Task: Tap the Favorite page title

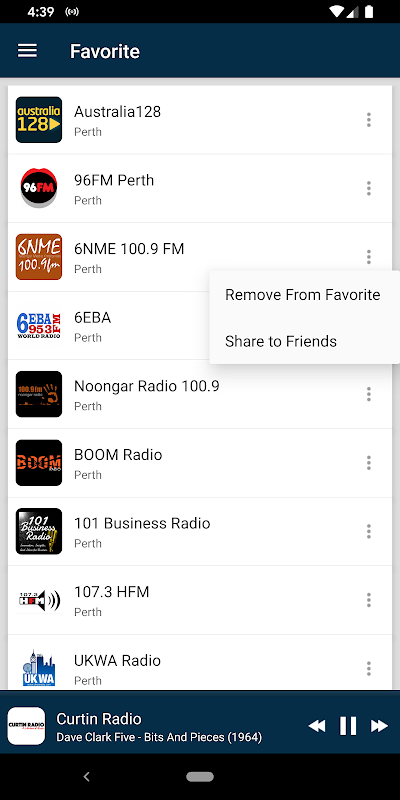Action: pos(105,51)
